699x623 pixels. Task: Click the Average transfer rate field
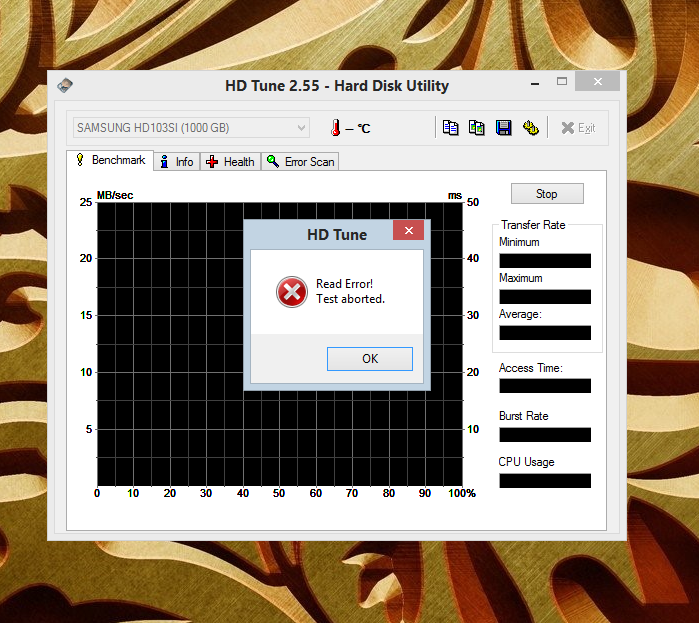545,333
